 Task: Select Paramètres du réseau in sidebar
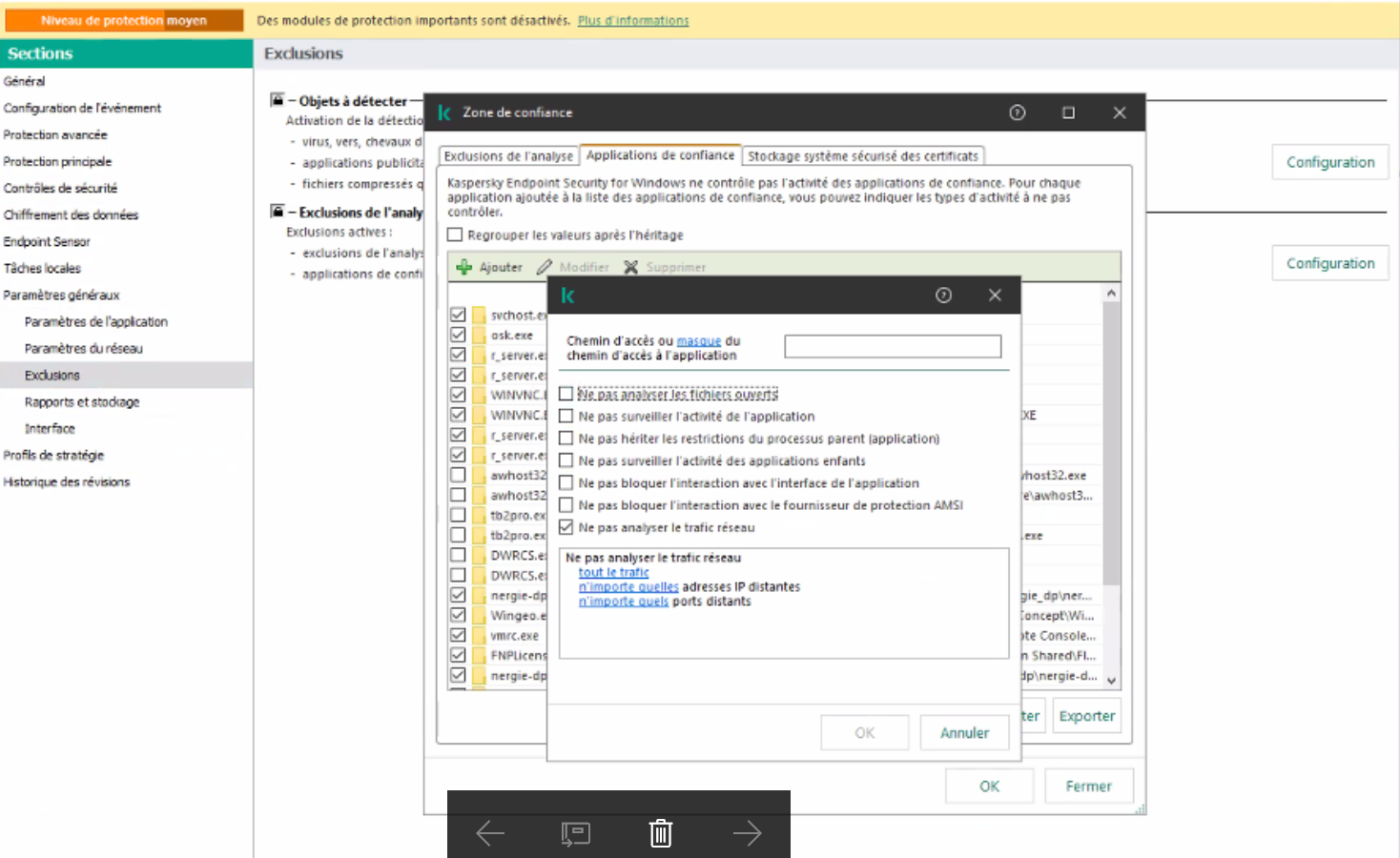[84, 349]
